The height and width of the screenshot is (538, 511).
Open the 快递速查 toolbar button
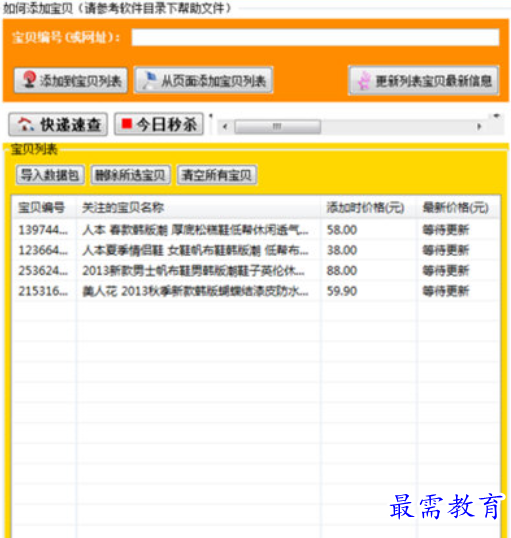(58, 124)
